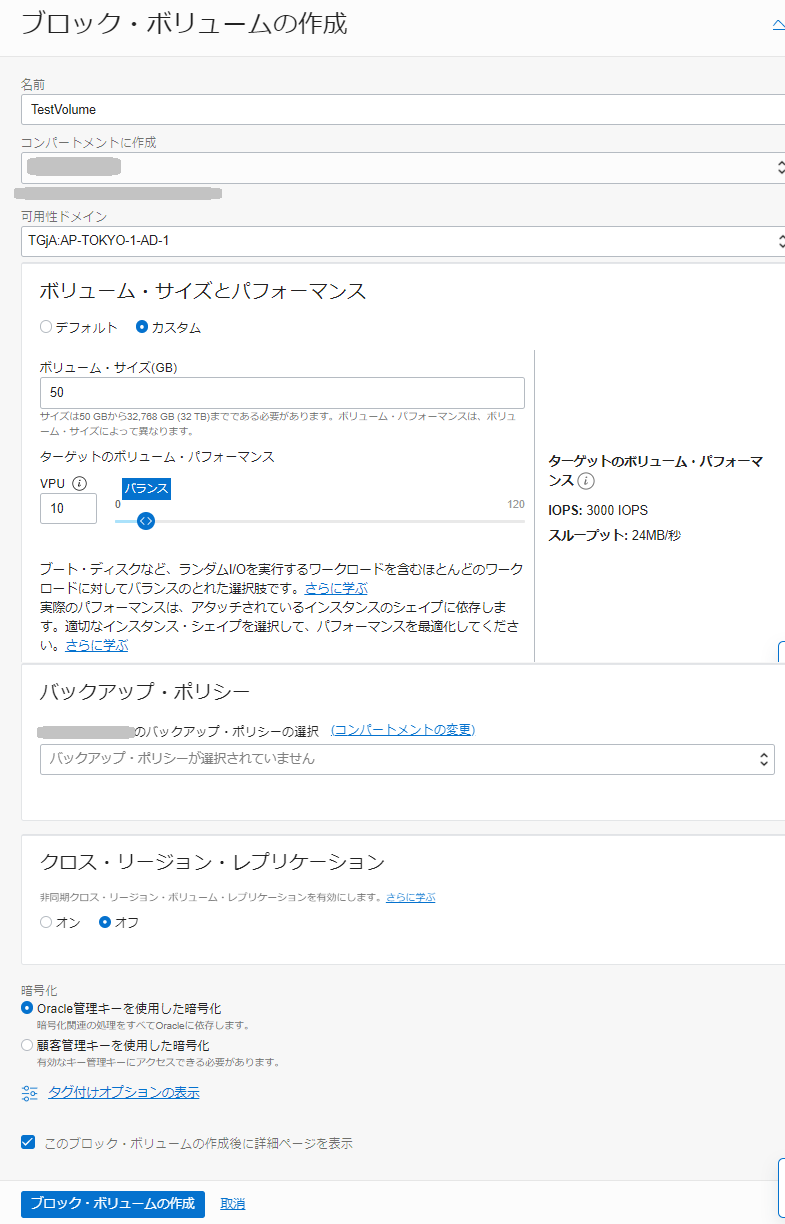The width and height of the screenshot is (785, 1224).
Task: Choose Oracle管理キー encryption option
Action: tap(27, 1008)
